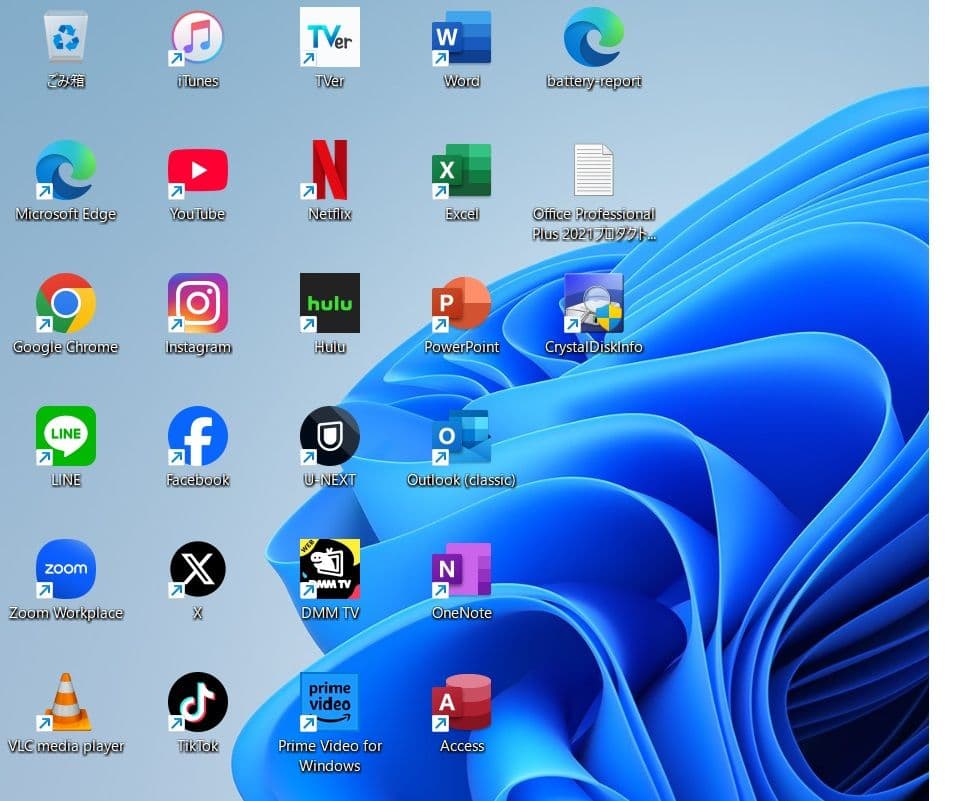This screenshot has width=960, height=801.
Task: Select the OneNote shortcut icon
Action: 462,570
